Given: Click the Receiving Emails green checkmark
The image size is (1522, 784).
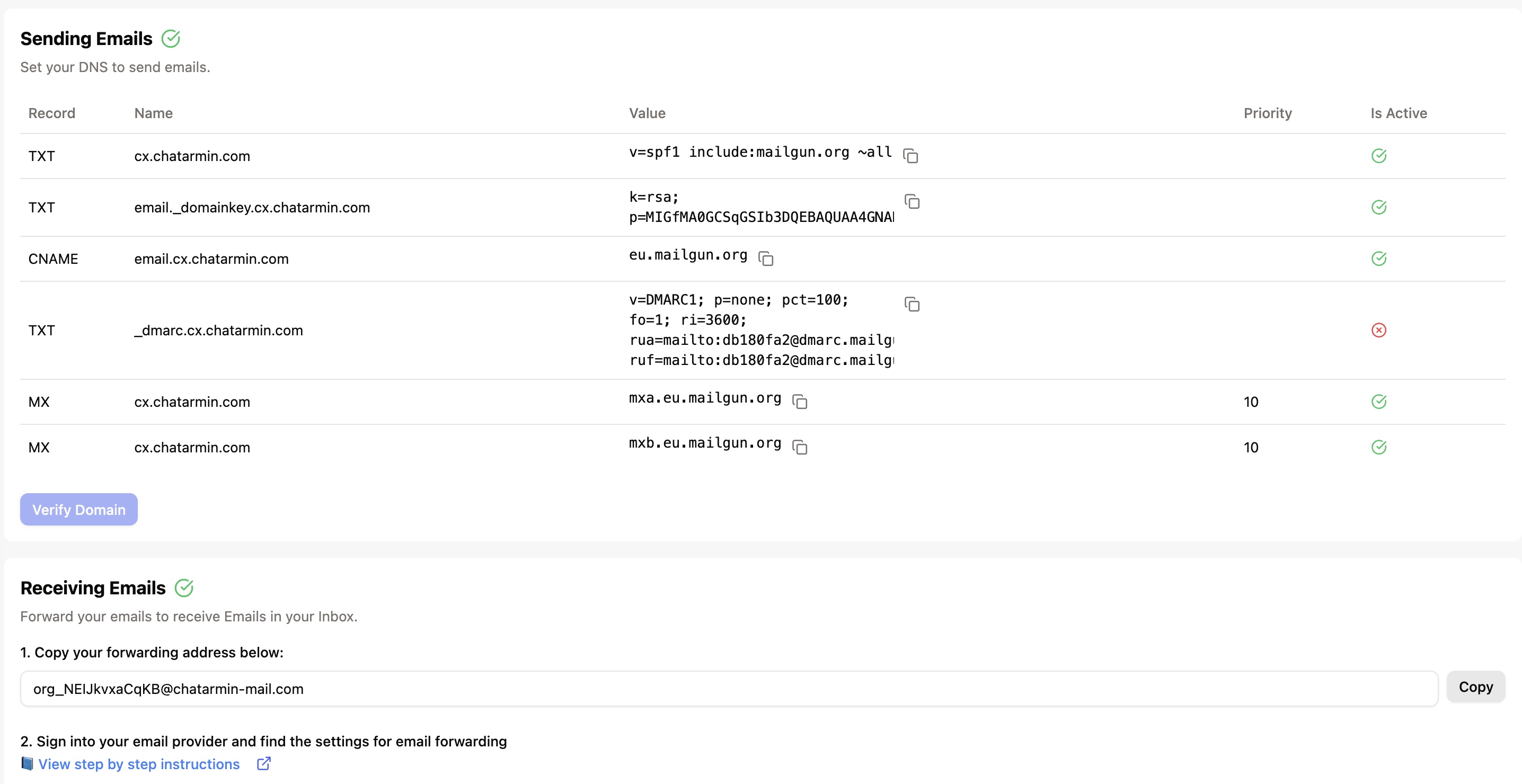Looking at the screenshot, I should click(184, 588).
